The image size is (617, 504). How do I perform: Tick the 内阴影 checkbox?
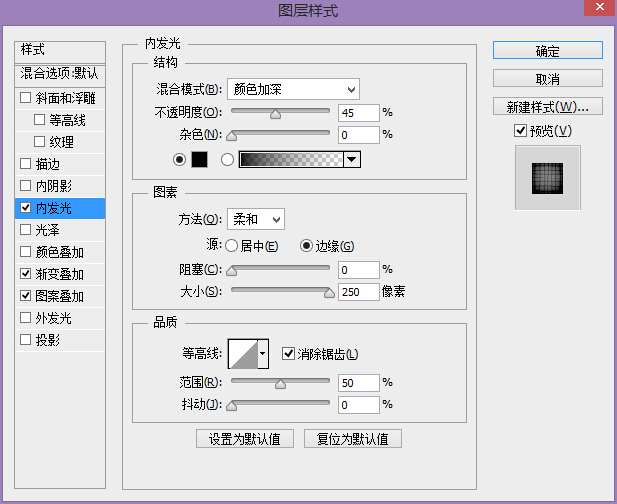pyautogui.click(x=26, y=186)
